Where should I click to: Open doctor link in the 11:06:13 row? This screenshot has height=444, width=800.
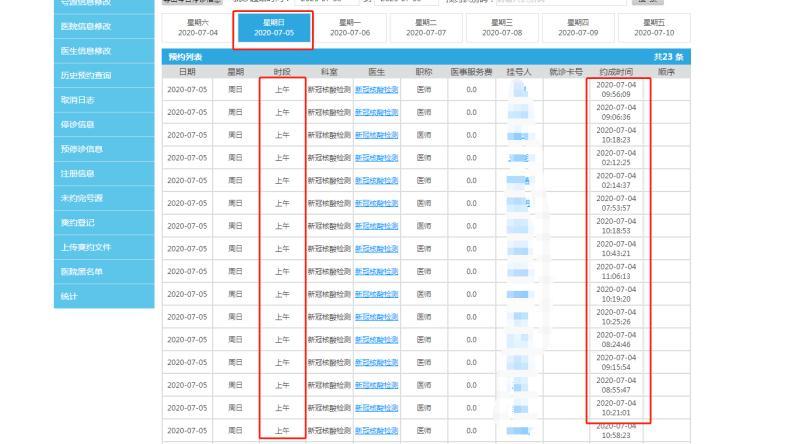coord(377,272)
